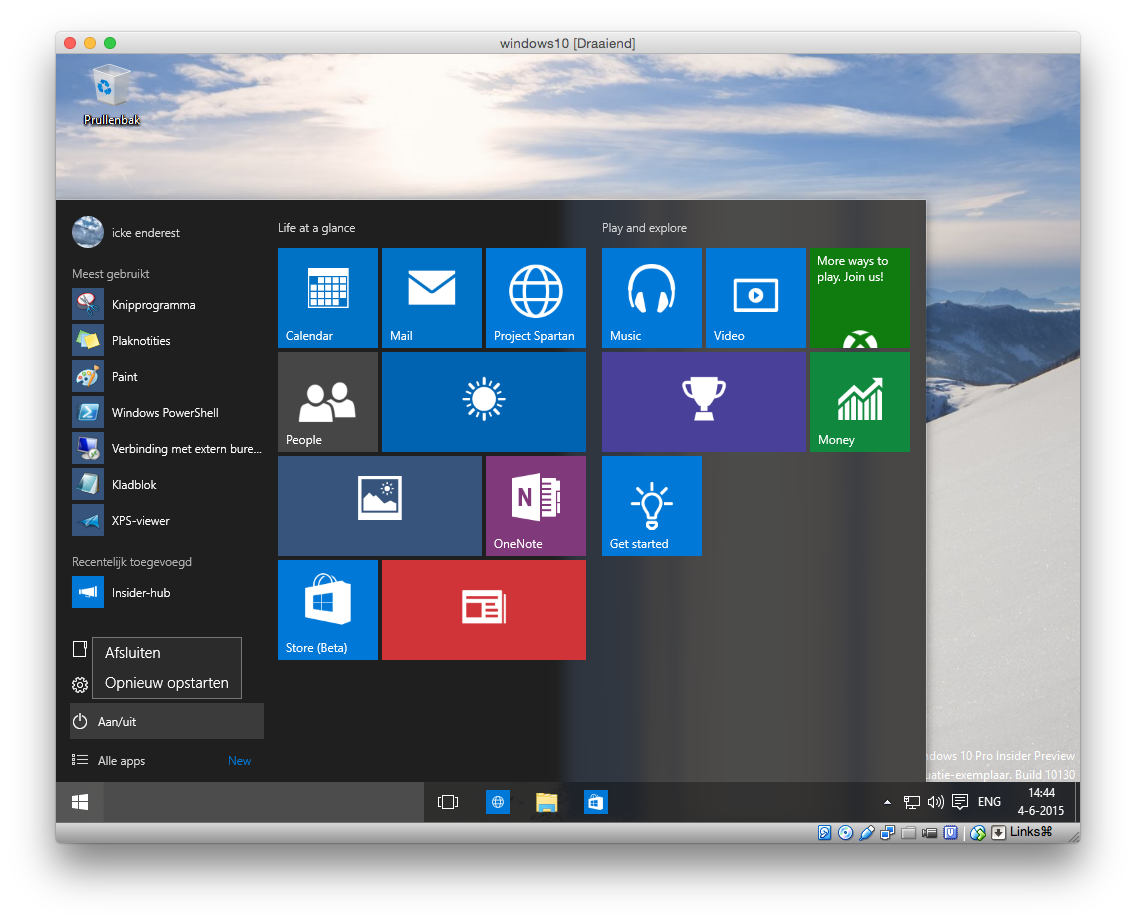Open the Music tile
Screen dimensions: 1136x923
pos(652,297)
